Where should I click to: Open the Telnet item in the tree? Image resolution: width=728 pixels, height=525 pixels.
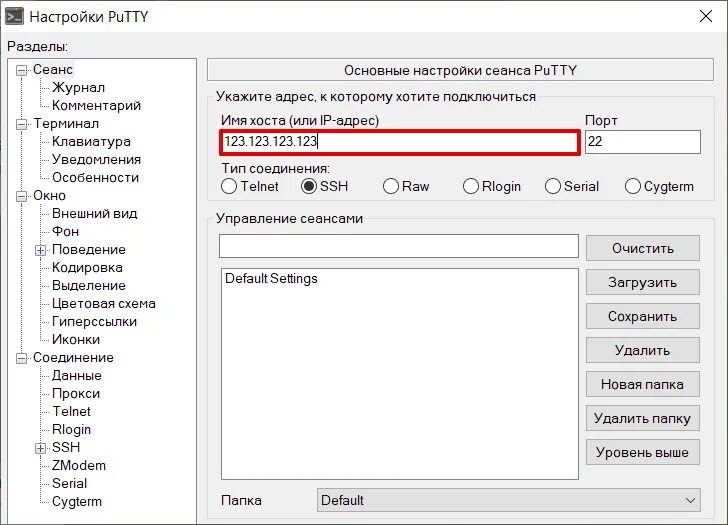71,412
